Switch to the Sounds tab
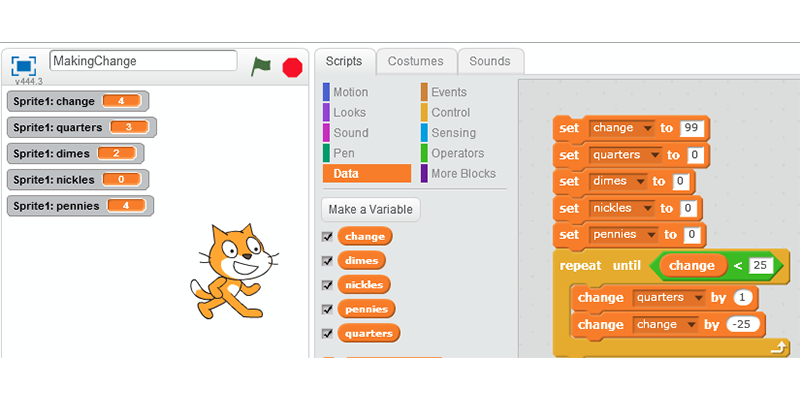This screenshot has width=800, height=400. (x=490, y=62)
